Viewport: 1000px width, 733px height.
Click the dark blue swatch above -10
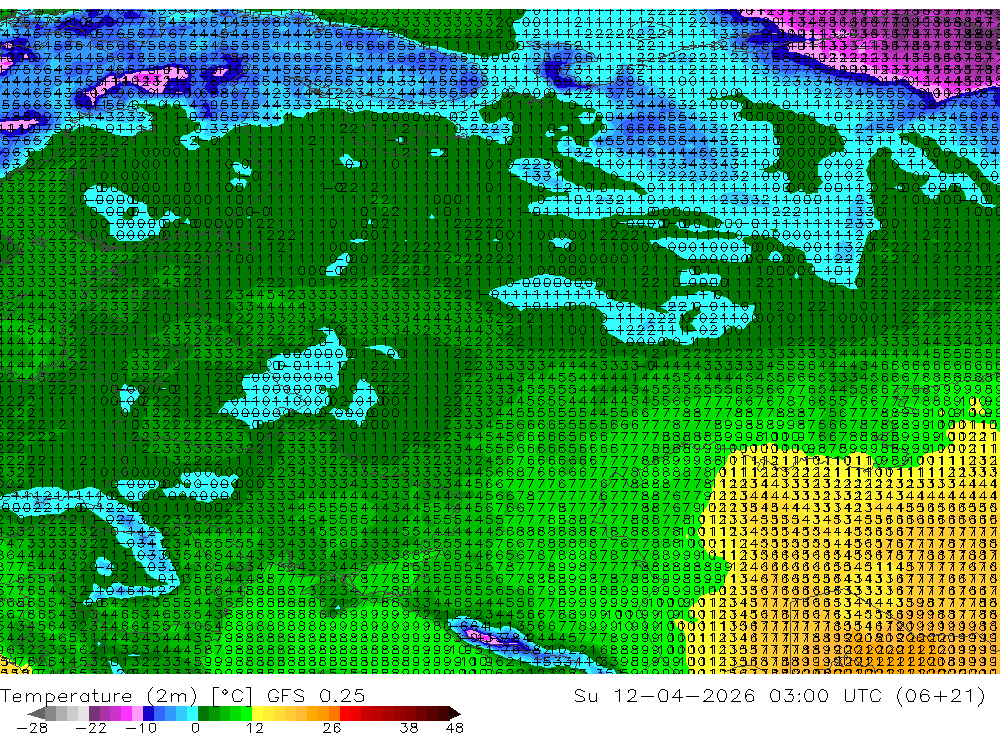149,713
